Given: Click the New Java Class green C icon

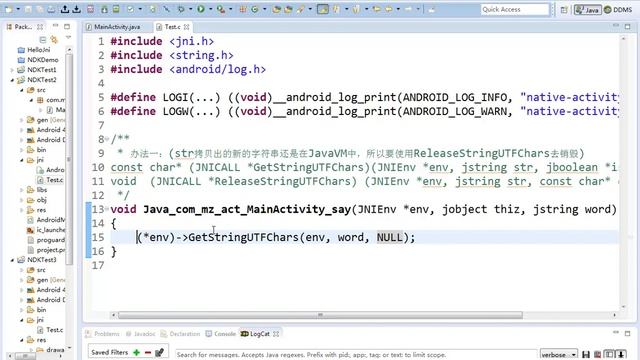Looking at the screenshot, I should 255,9.
